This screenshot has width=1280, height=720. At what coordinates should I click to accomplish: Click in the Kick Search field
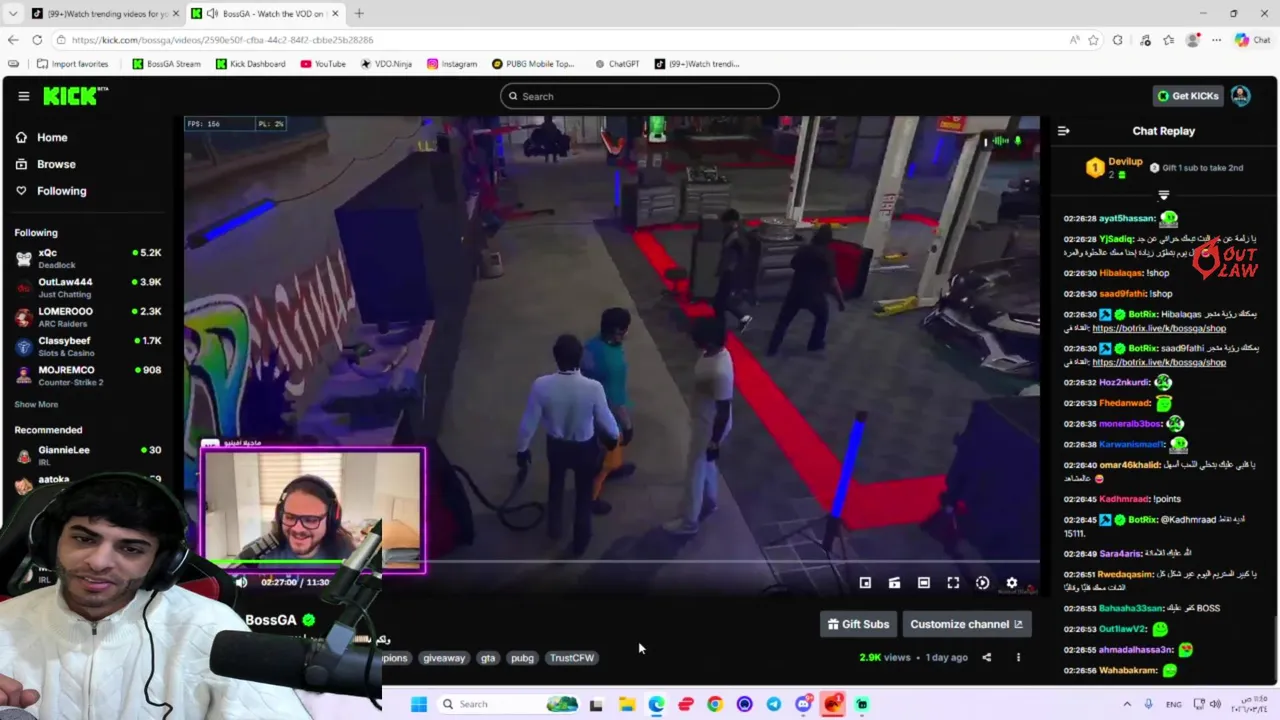click(x=640, y=96)
